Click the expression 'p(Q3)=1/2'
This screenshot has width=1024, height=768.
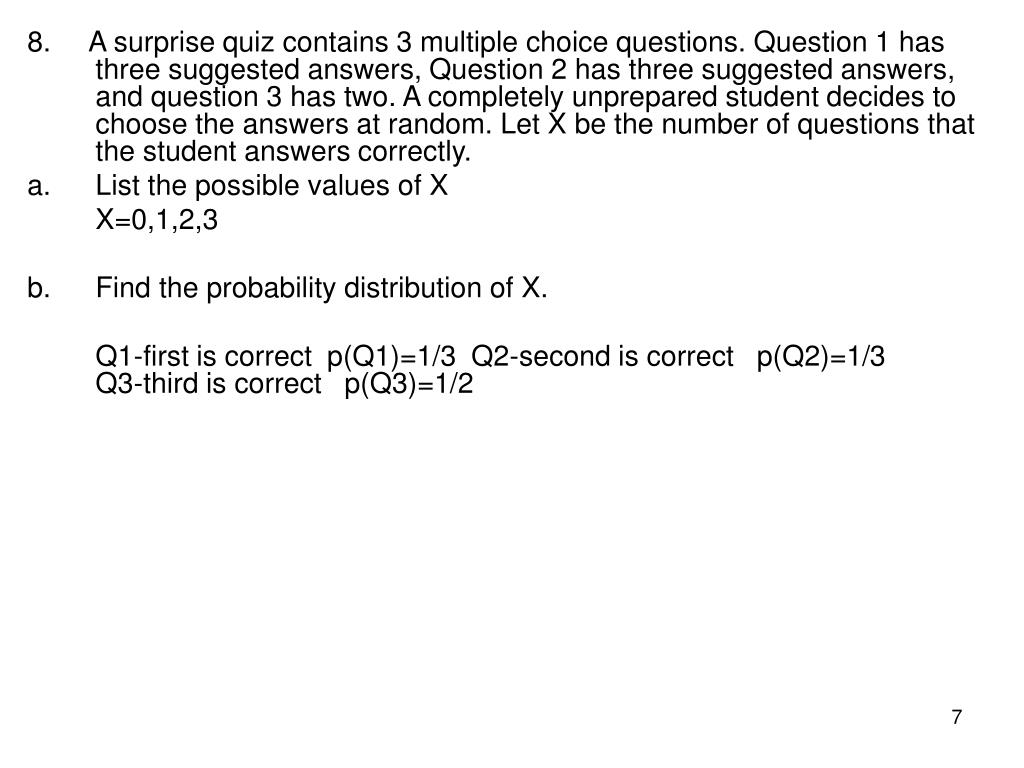click(408, 385)
